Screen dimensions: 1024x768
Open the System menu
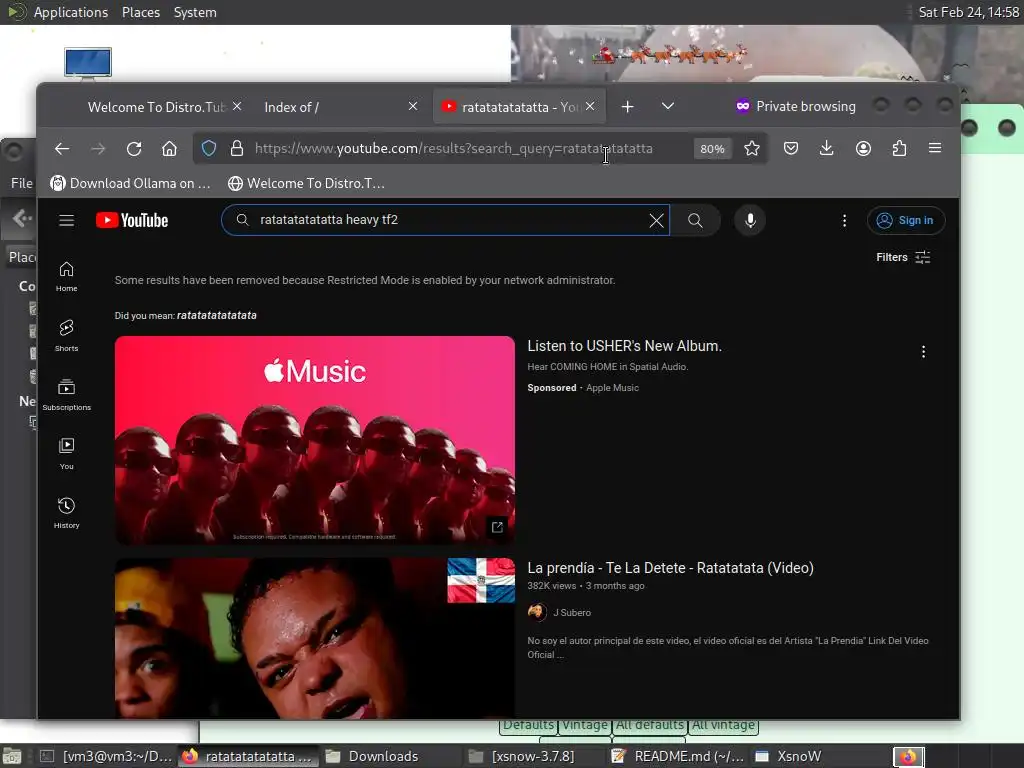pos(195,12)
